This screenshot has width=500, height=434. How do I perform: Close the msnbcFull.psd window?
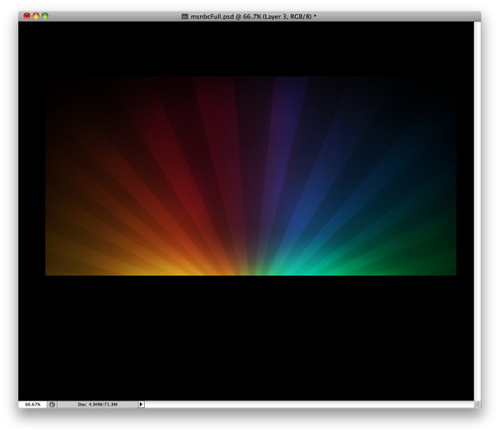pos(27,16)
